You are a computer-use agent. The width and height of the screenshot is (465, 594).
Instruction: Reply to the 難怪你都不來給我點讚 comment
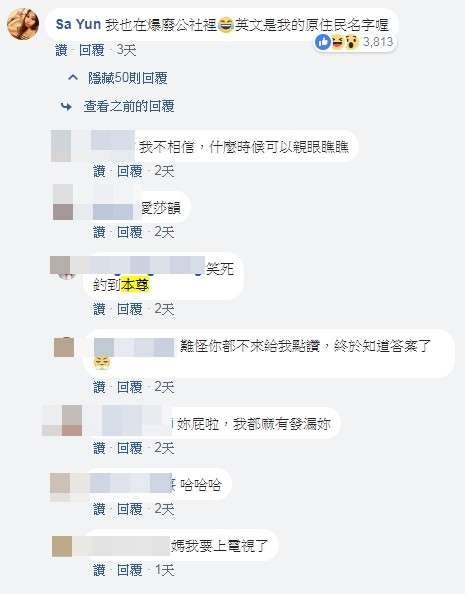130,387
